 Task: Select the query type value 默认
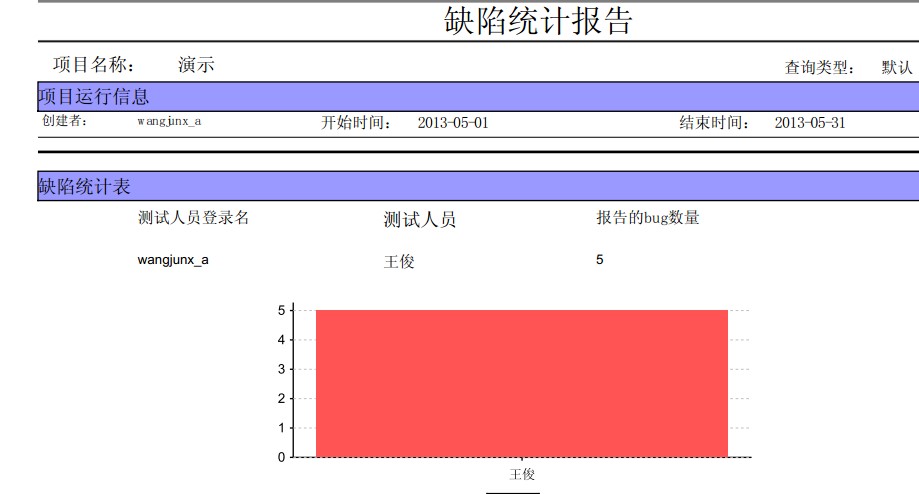pos(897,67)
